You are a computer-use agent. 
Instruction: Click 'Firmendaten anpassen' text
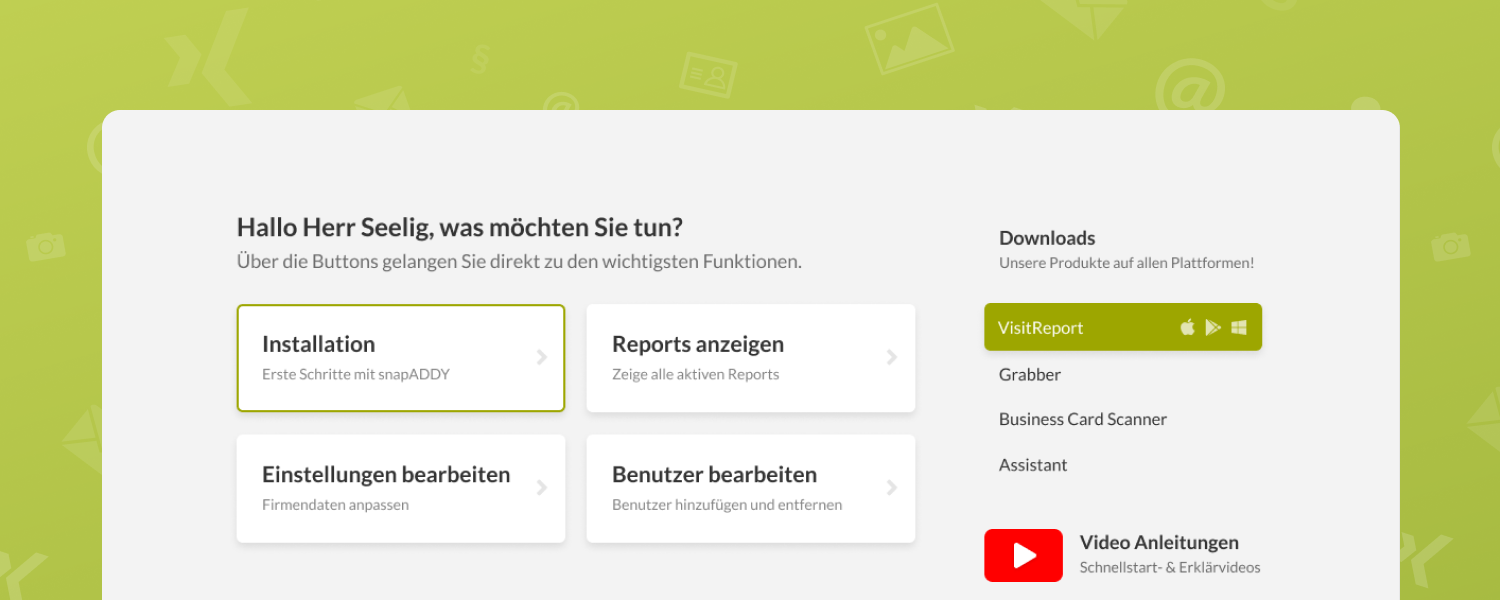coord(335,505)
